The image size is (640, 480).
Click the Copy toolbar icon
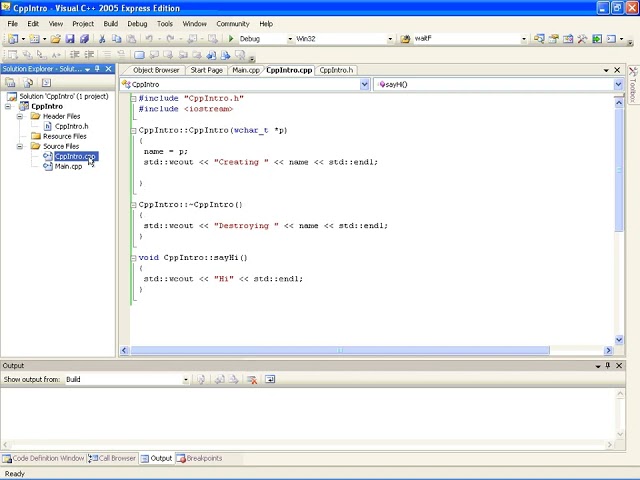tap(117, 39)
